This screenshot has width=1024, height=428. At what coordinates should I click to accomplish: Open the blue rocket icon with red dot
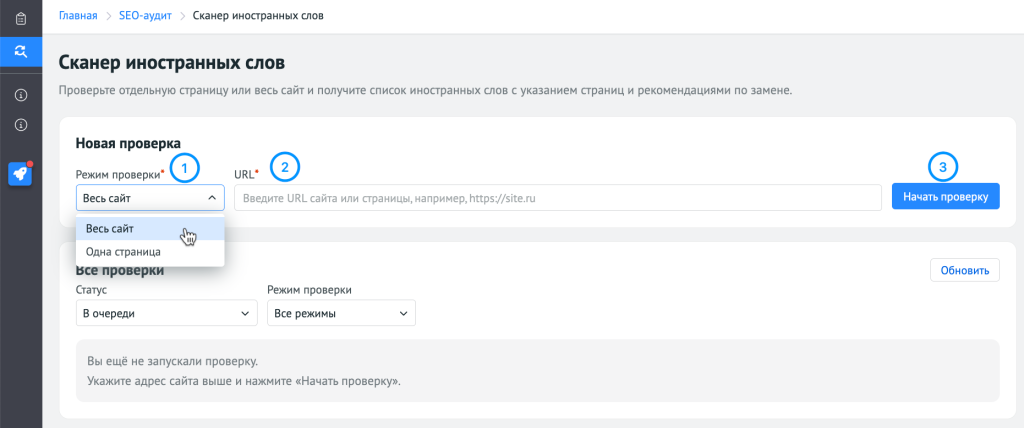pos(20,173)
